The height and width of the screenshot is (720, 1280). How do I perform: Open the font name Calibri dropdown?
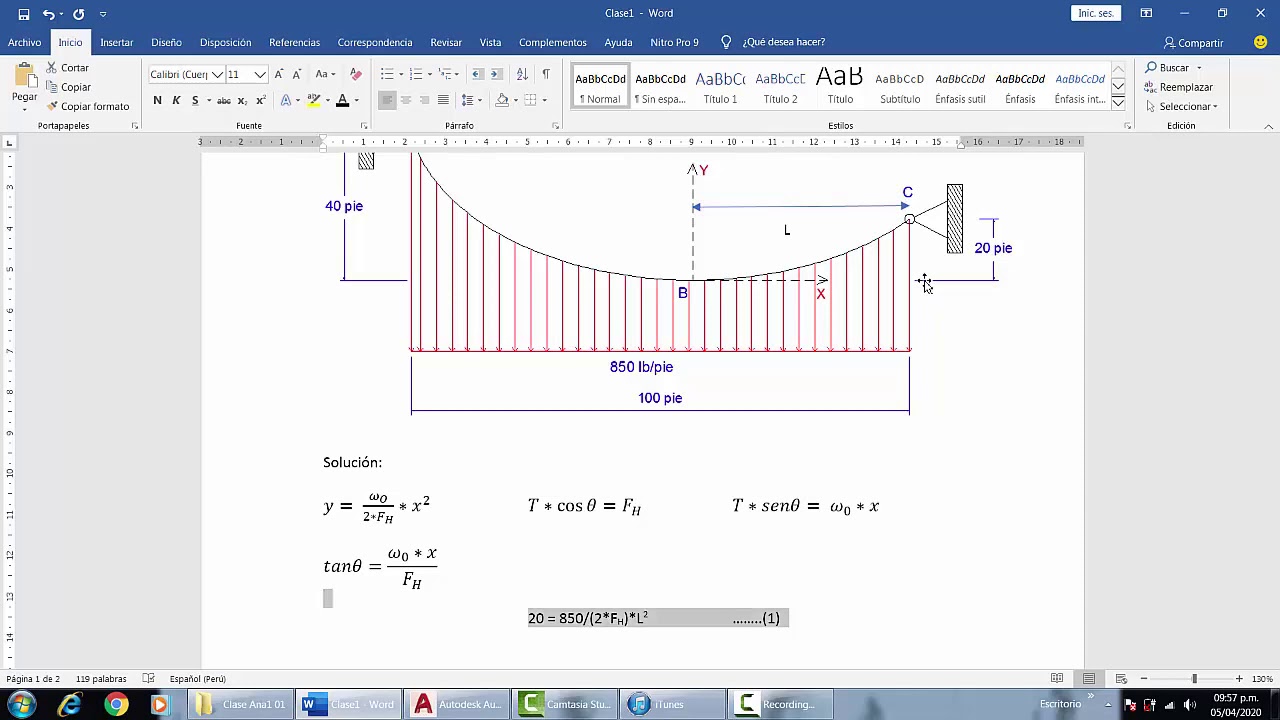point(217,75)
